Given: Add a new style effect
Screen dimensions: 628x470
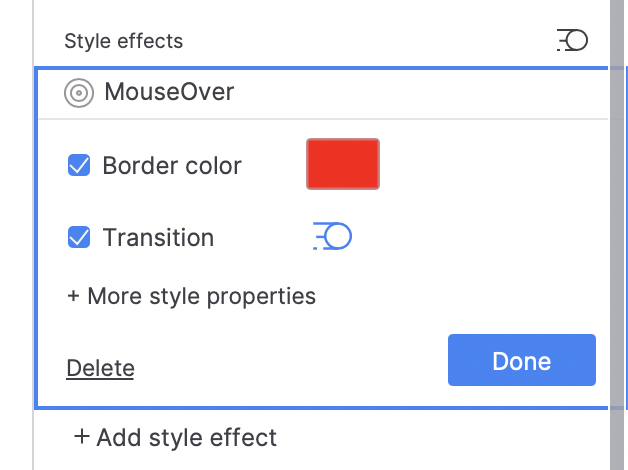Looking at the screenshot, I should [175, 437].
